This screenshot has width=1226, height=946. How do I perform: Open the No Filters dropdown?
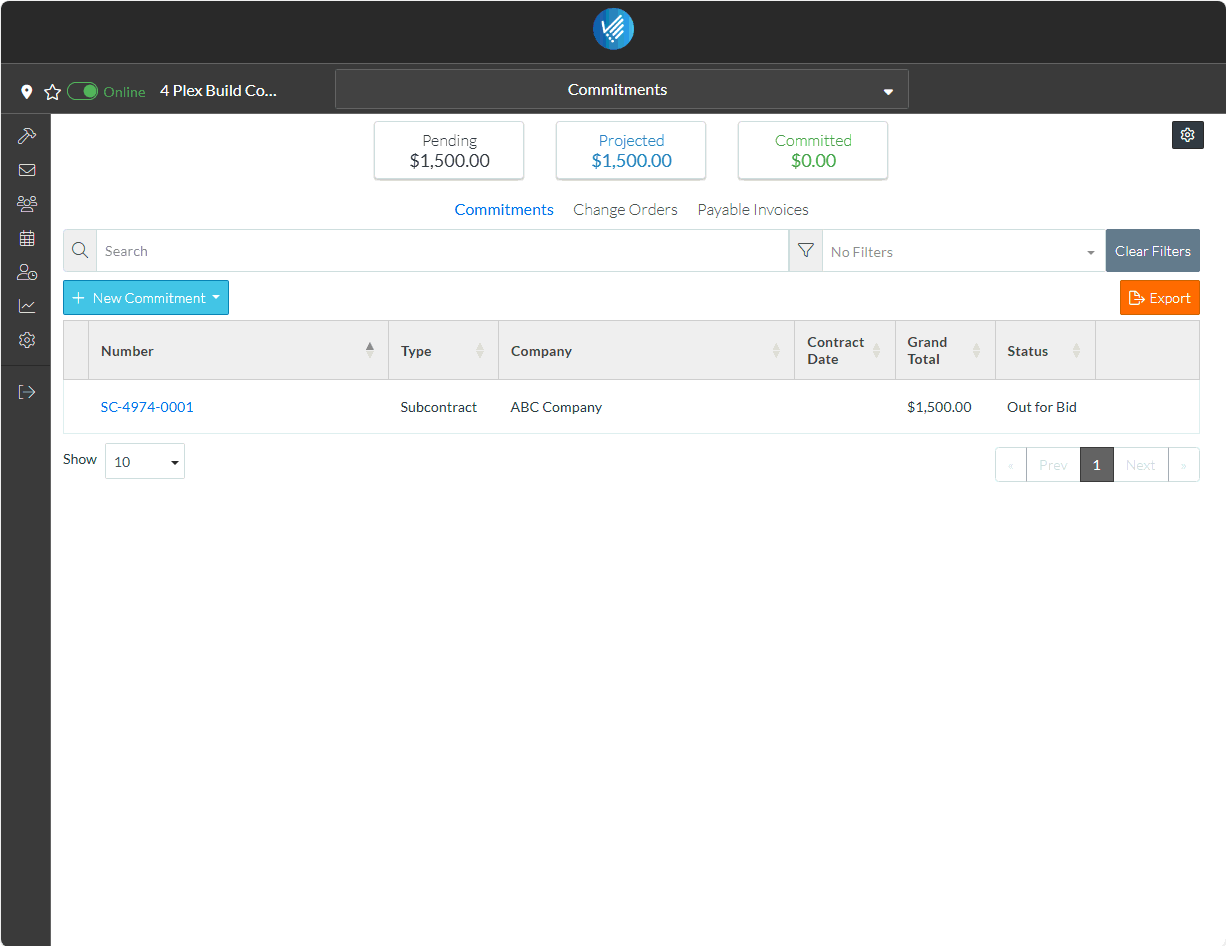pos(964,252)
